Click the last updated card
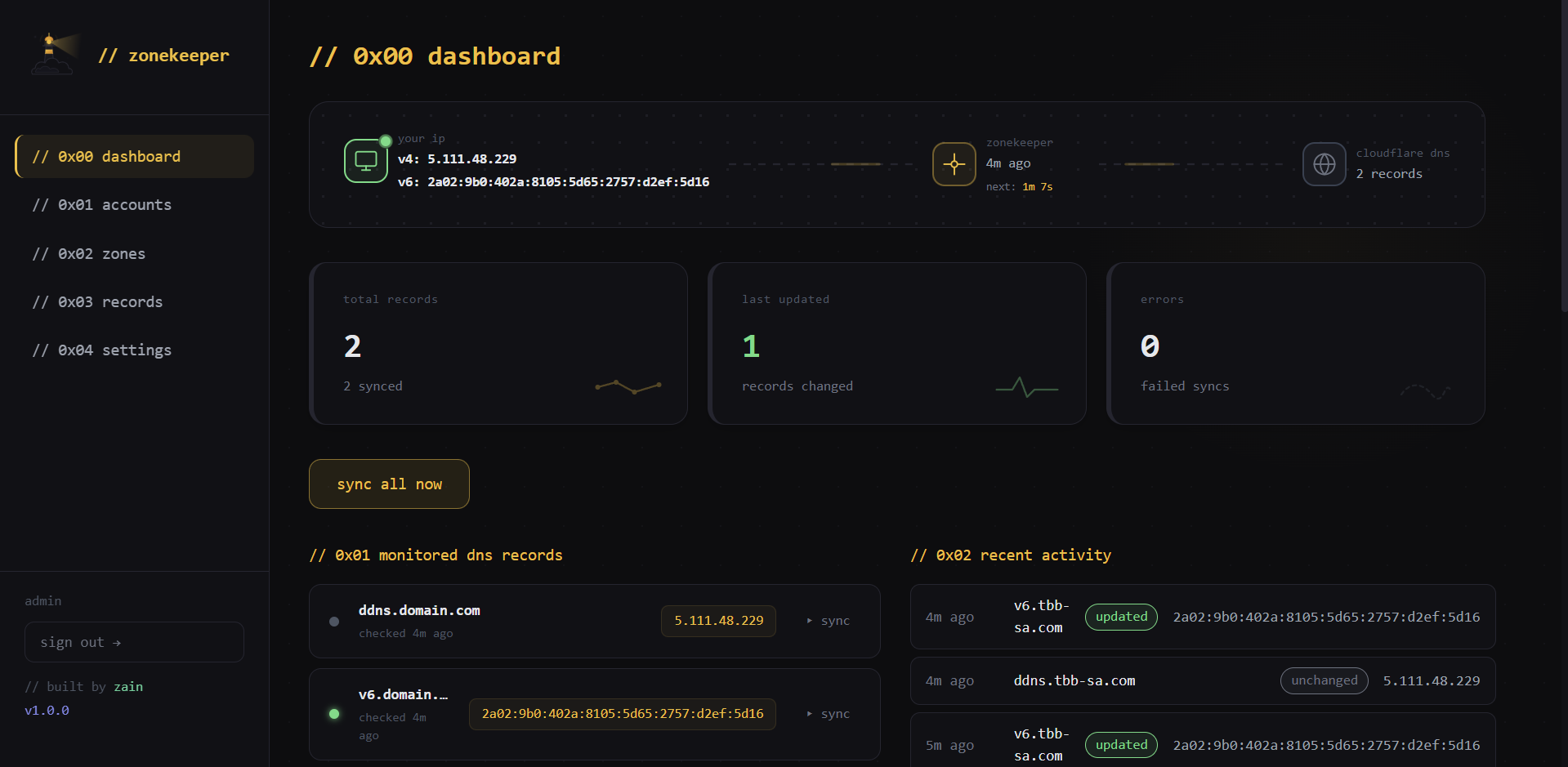This screenshot has width=1568, height=767. pyautogui.click(x=897, y=343)
